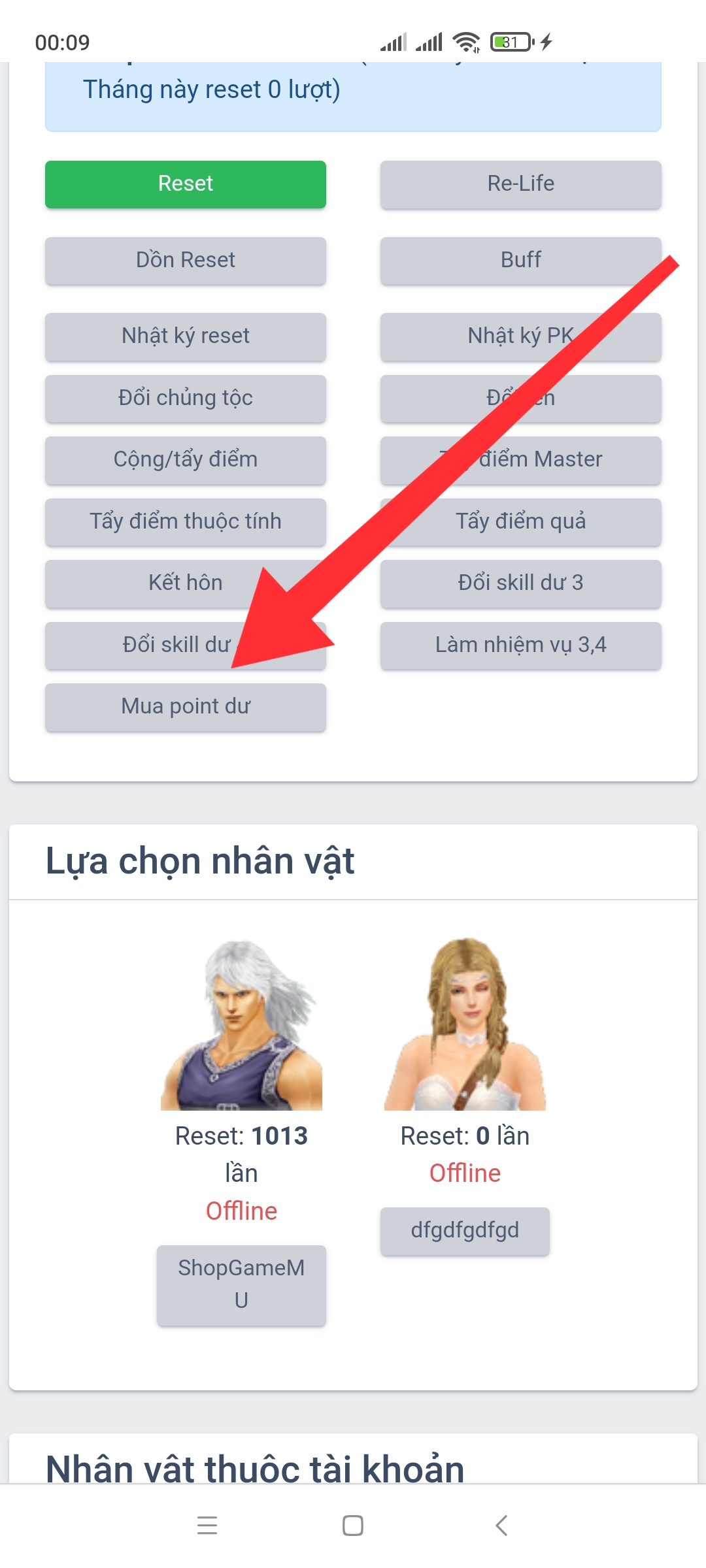
Task: Open the Re-Life function
Action: point(521,184)
